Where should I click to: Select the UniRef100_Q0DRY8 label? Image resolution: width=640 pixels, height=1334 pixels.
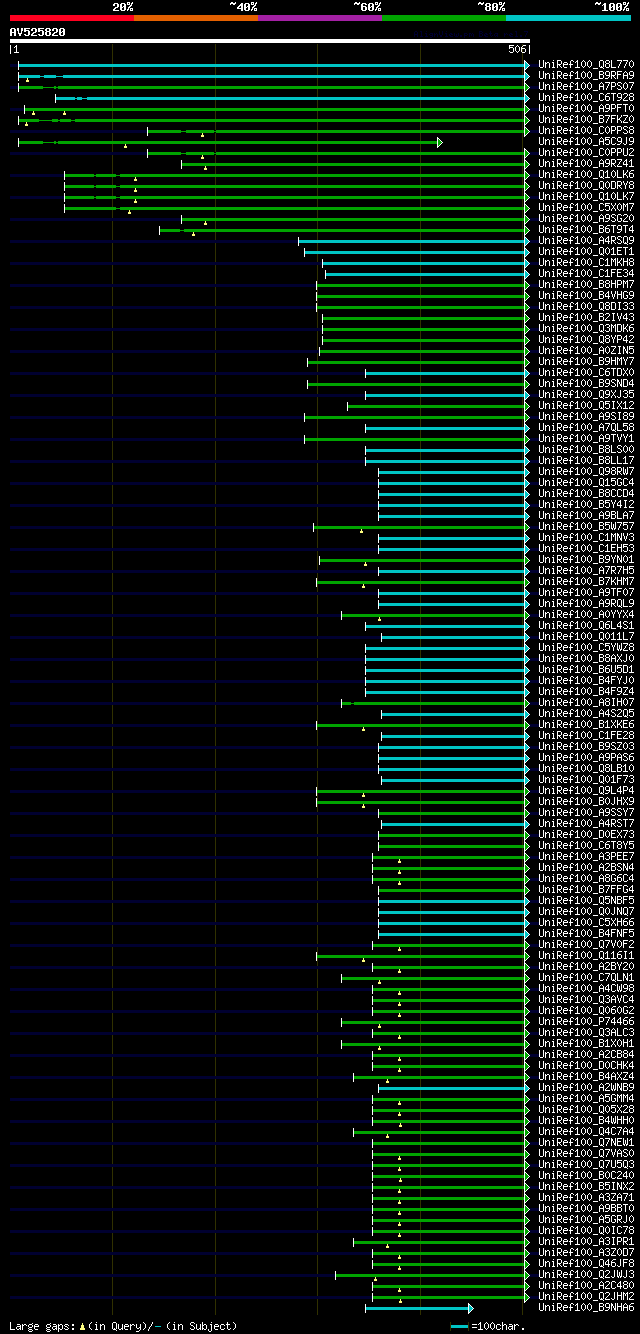pos(586,186)
